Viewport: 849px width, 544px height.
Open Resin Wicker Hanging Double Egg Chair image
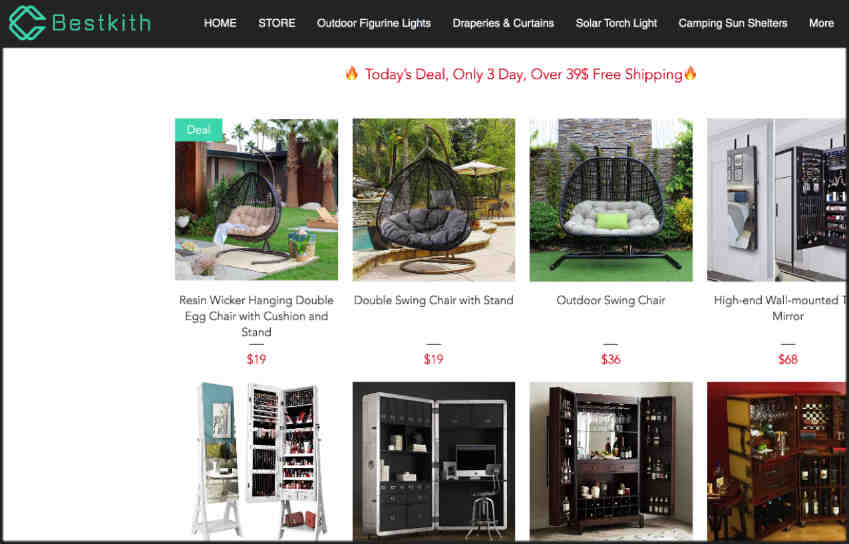(x=256, y=200)
